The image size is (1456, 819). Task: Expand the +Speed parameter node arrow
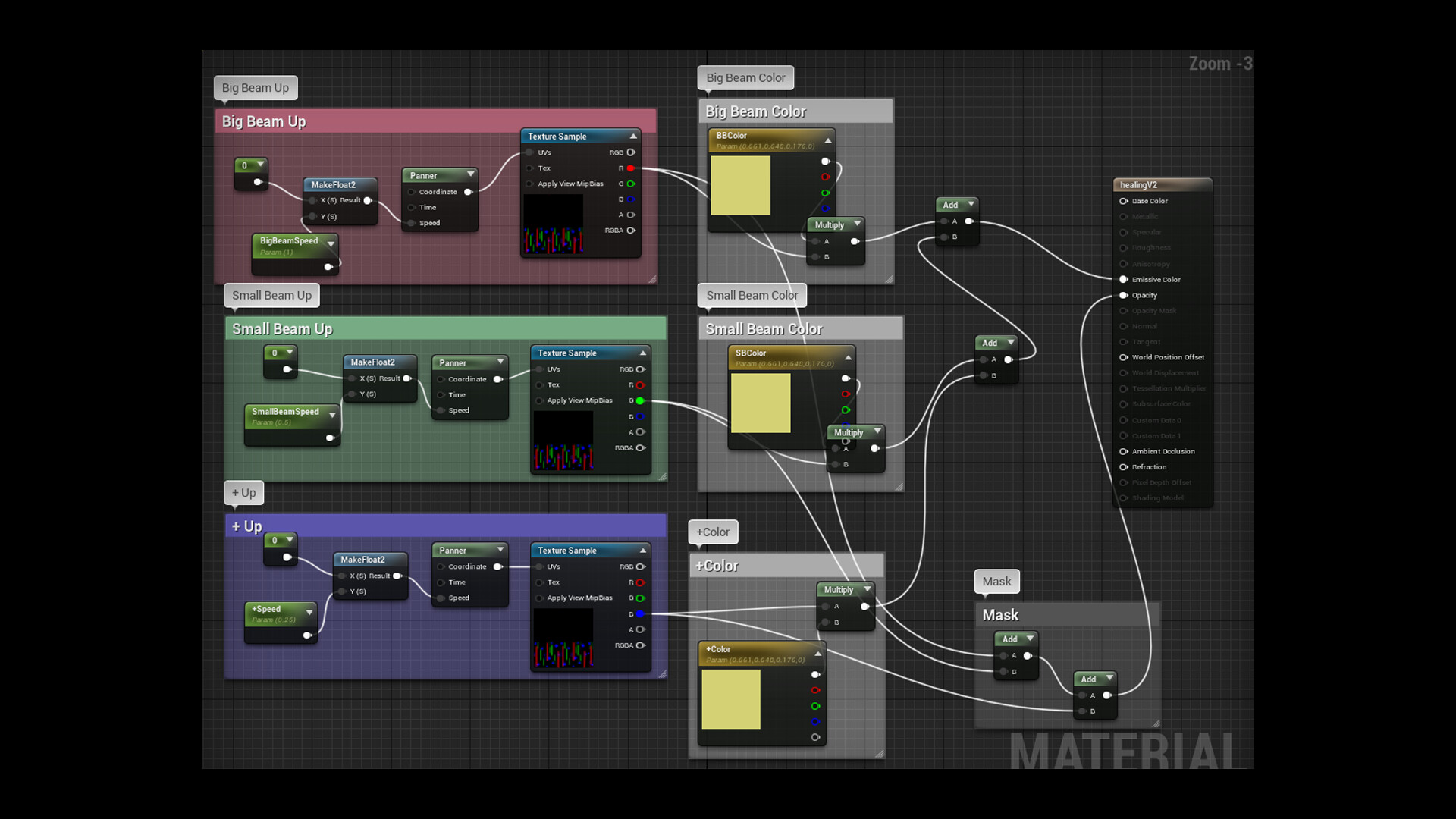point(309,612)
